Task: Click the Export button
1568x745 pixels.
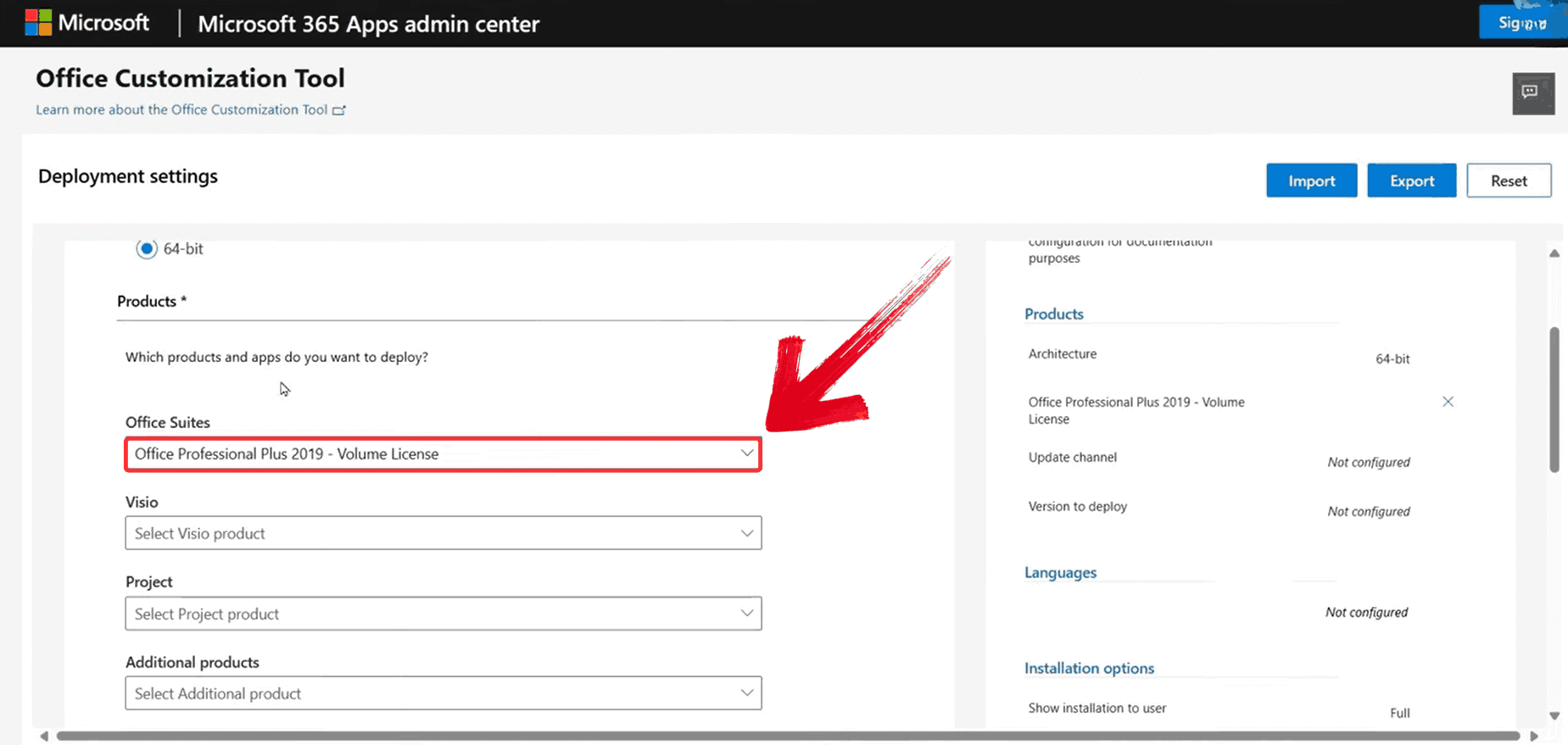Action: click(x=1411, y=181)
